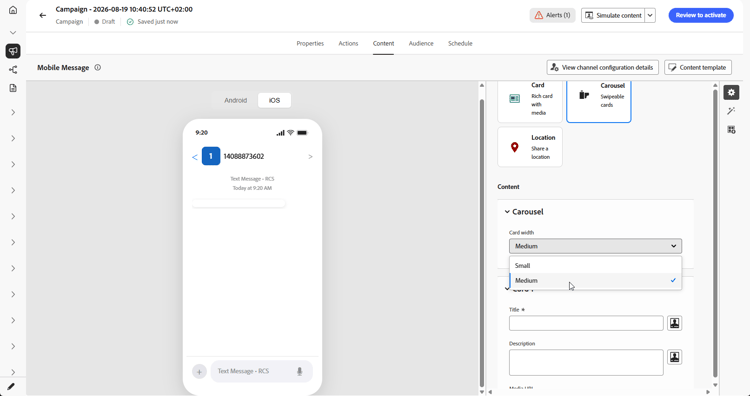This screenshot has width=750, height=396.
Task: Click Review to activate button
Action: tap(701, 15)
